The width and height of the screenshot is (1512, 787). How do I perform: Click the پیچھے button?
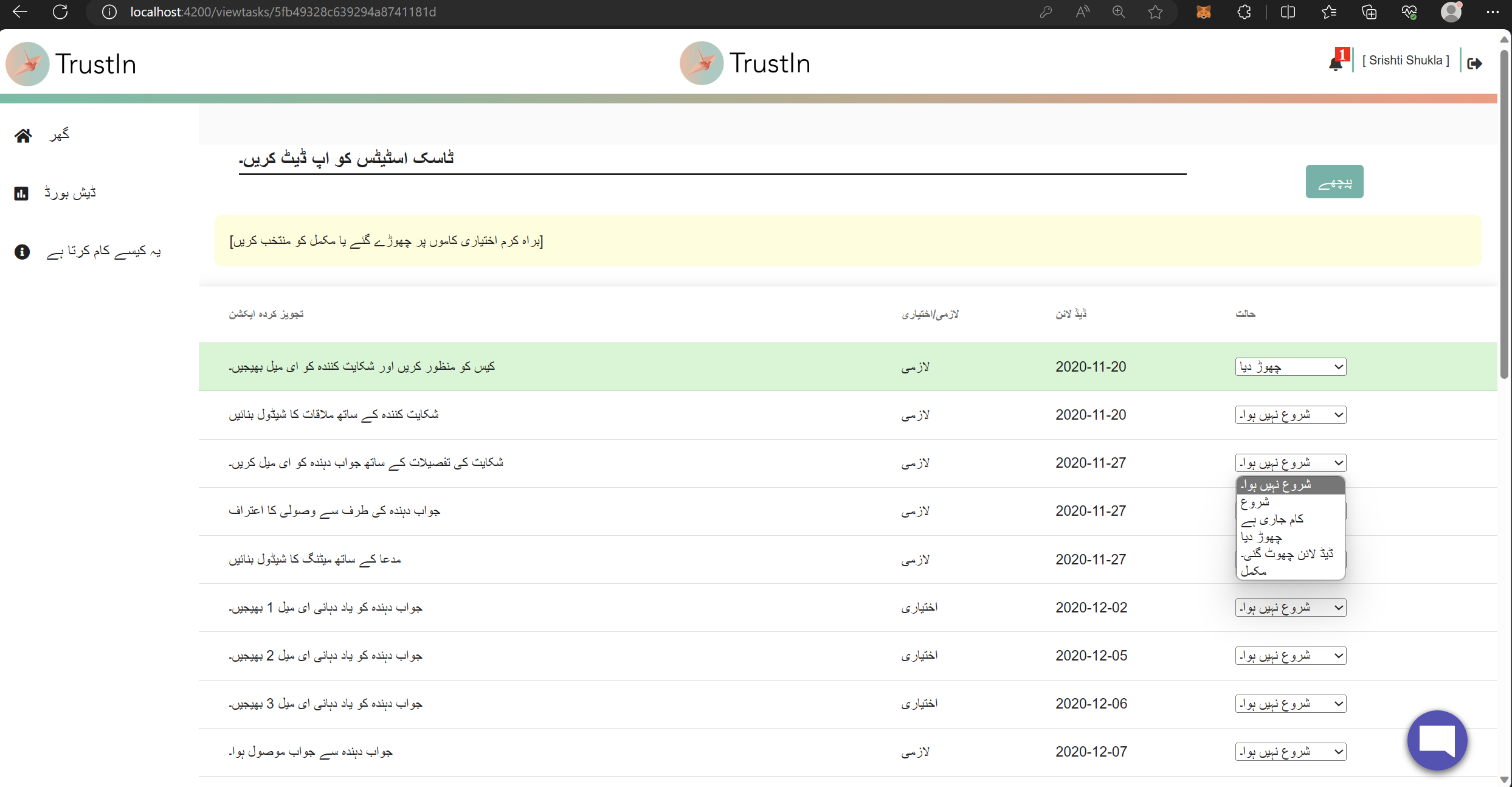click(x=1334, y=181)
